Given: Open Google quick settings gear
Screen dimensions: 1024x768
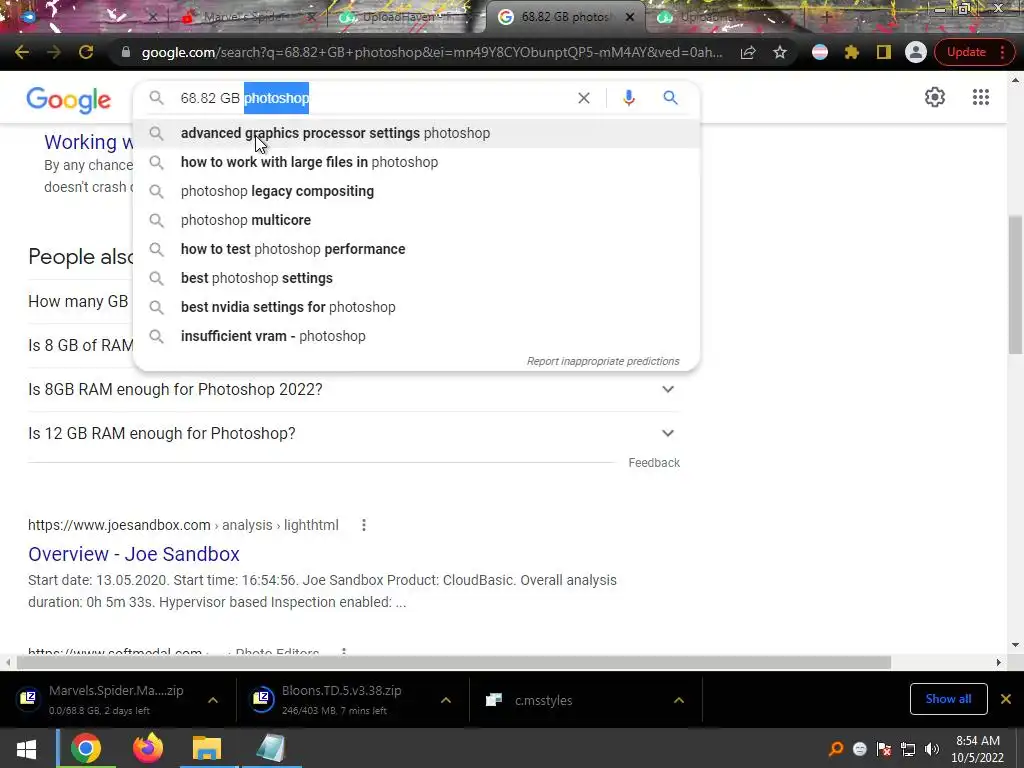Looking at the screenshot, I should pyautogui.click(x=935, y=97).
